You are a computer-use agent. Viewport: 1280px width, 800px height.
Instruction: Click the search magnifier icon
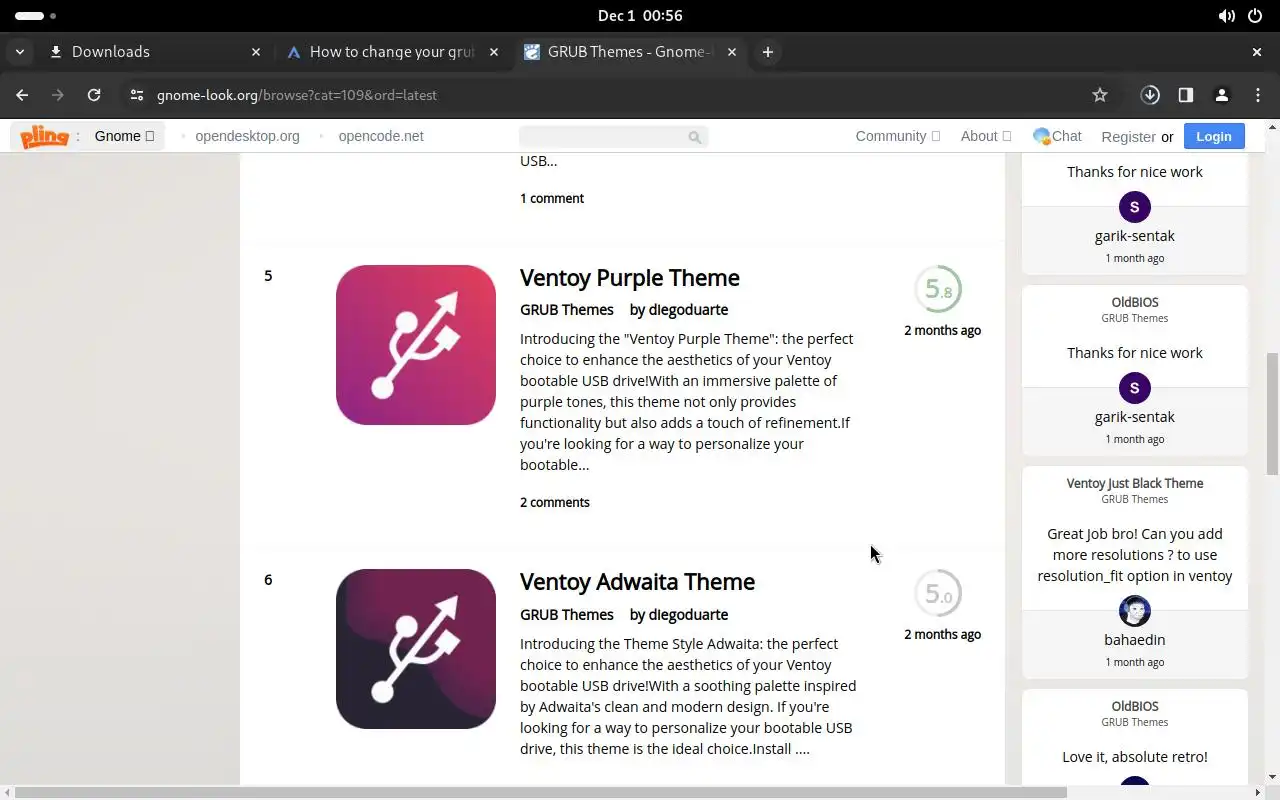pyautogui.click(x=695, y=137)
